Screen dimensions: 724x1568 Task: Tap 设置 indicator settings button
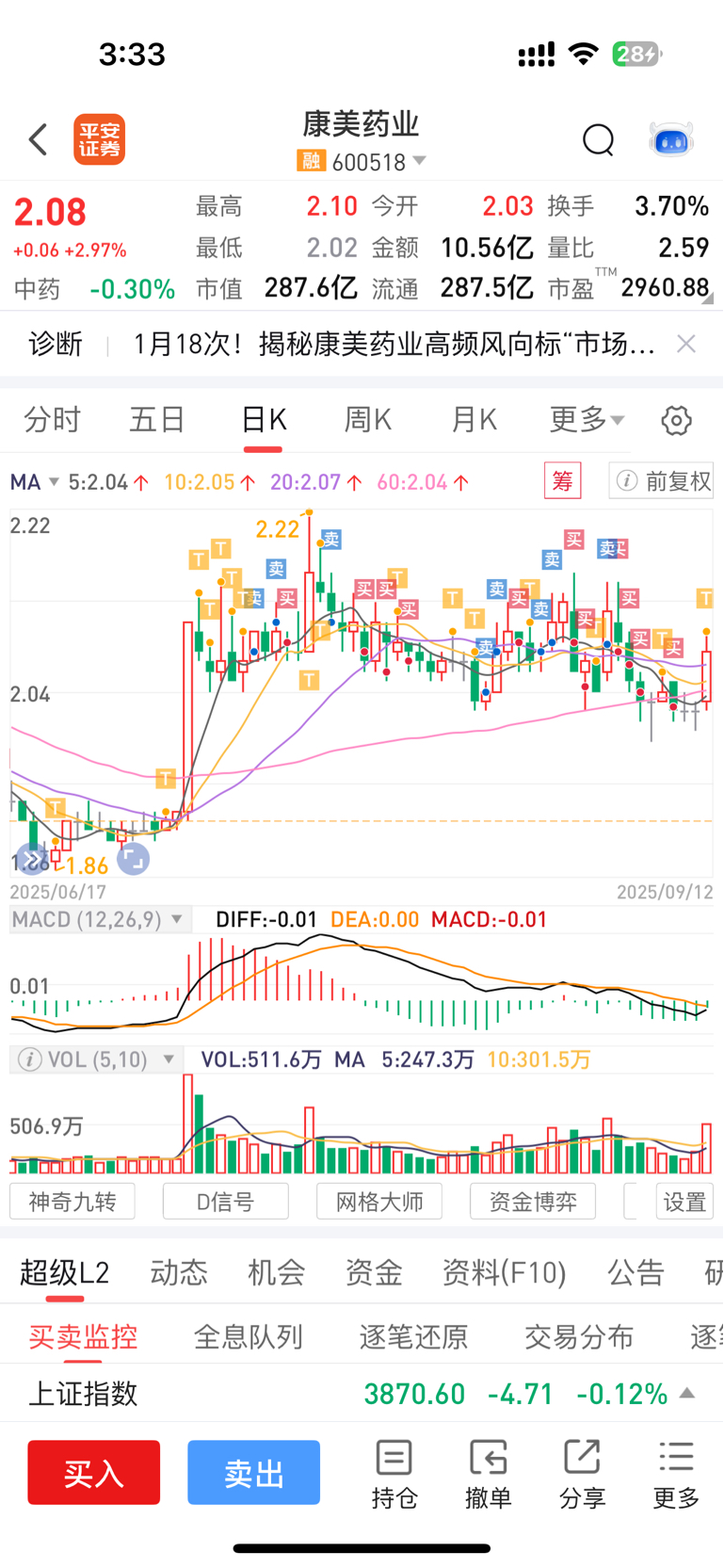click(x=684, y=1202)
